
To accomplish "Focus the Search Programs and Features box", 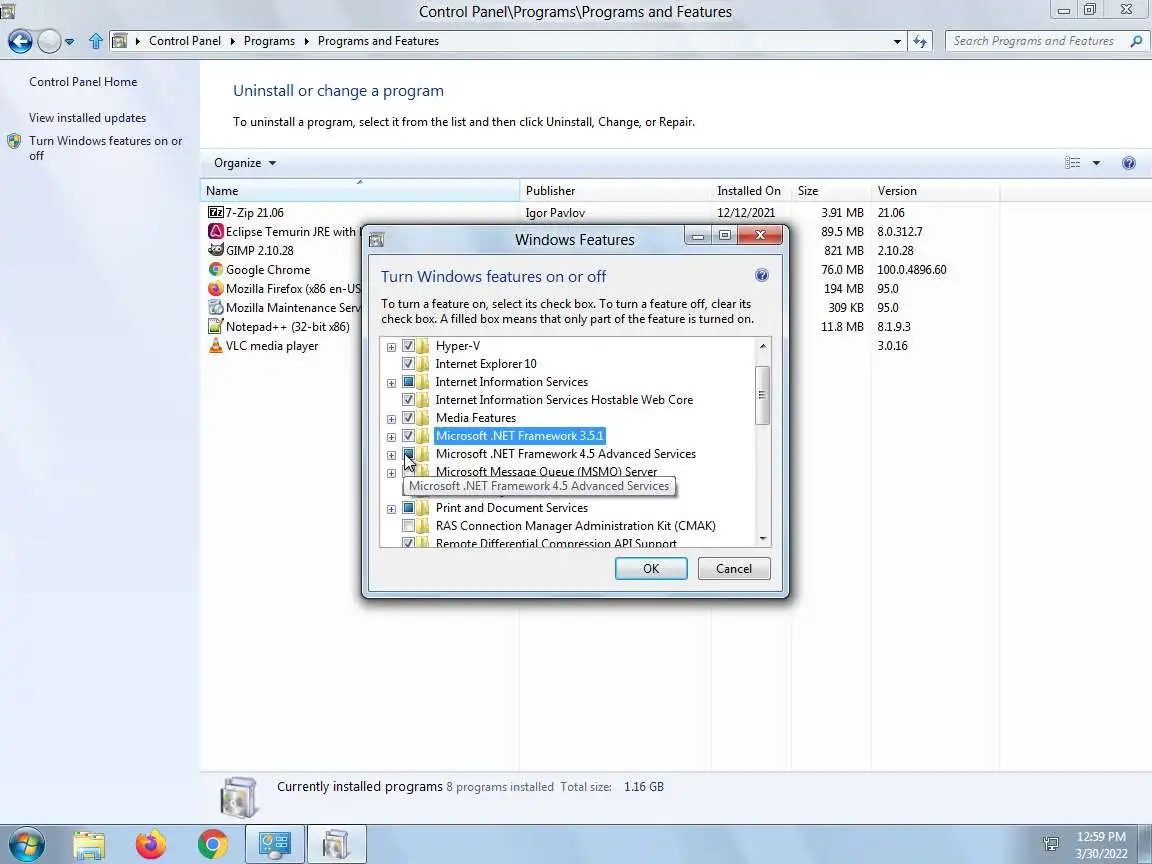I will [1036, 41].
